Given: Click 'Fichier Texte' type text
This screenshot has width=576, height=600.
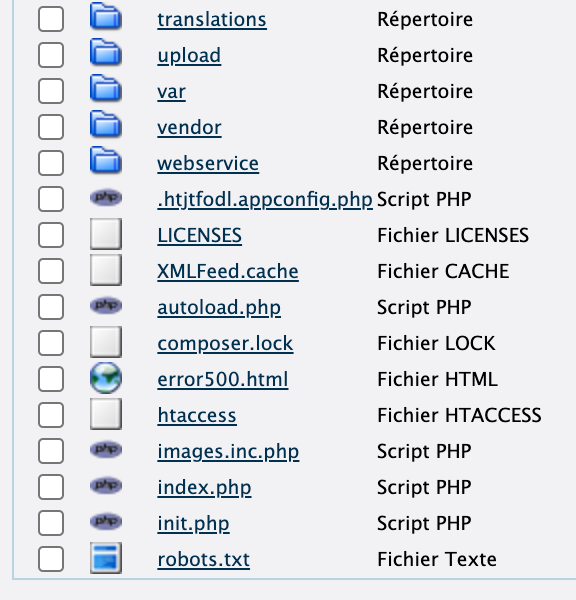Looking at the screenshot, I should click(x=437, y=559).
